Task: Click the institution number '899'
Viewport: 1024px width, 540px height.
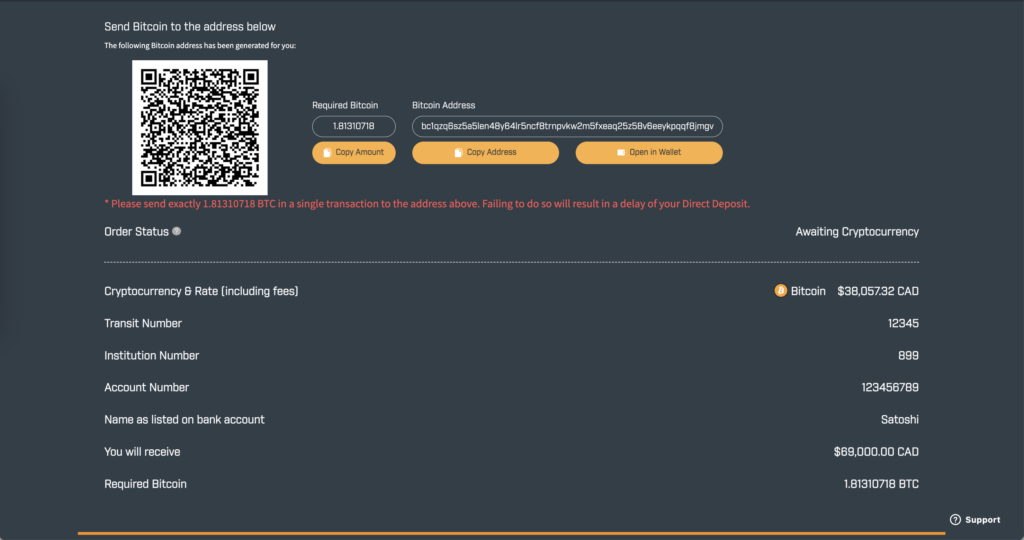Action: tap(908, 355)
